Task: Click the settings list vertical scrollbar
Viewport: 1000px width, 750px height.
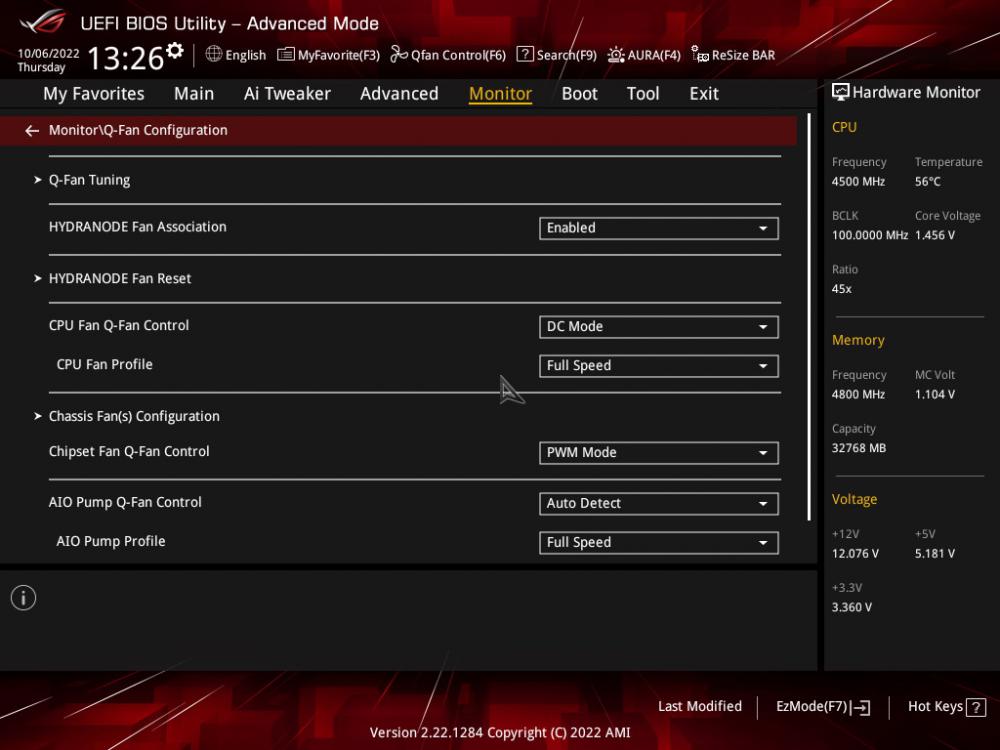Action: (809, 317)
